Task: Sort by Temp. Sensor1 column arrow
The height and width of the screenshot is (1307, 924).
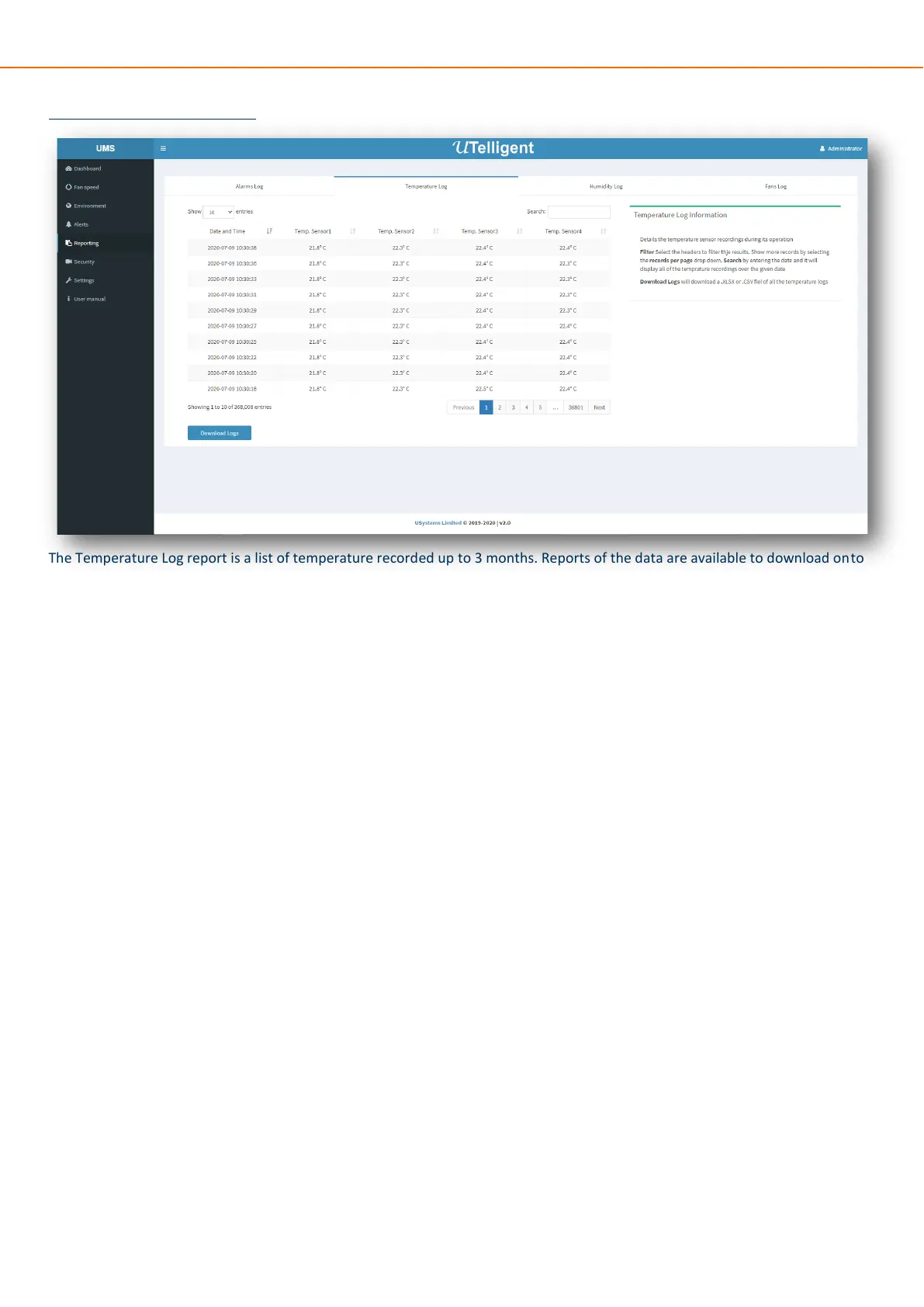Action: (353, 231)
